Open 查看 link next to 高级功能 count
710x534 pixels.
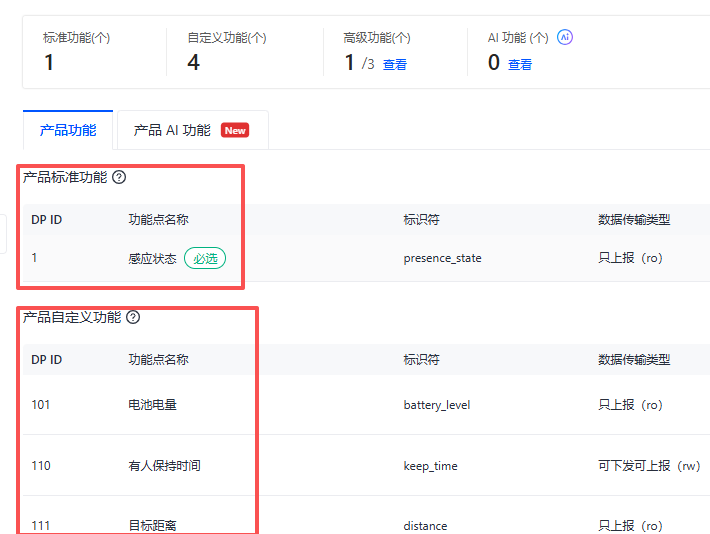395,64
